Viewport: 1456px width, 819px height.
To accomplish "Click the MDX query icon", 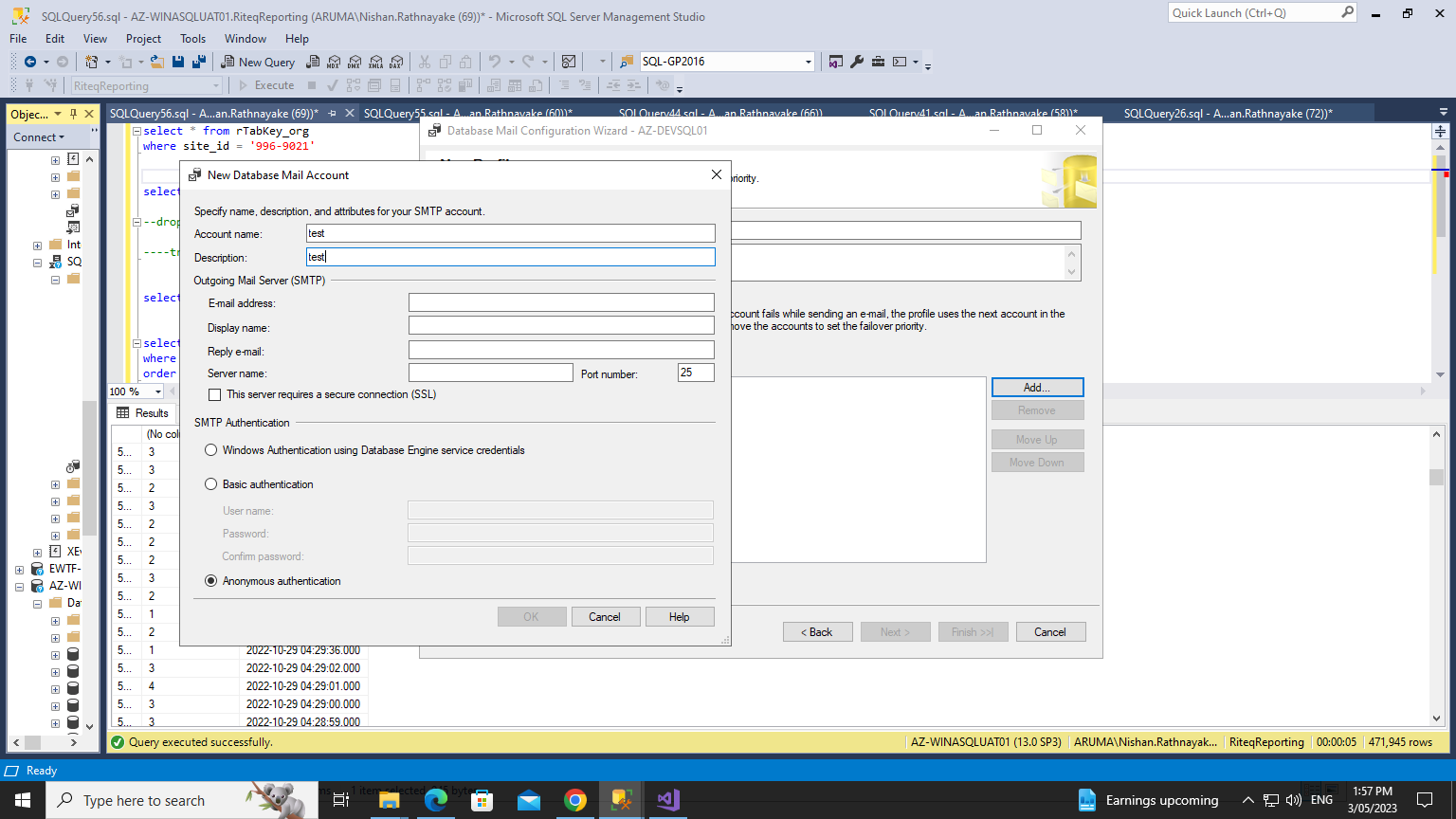I will [x=334, y=62].
